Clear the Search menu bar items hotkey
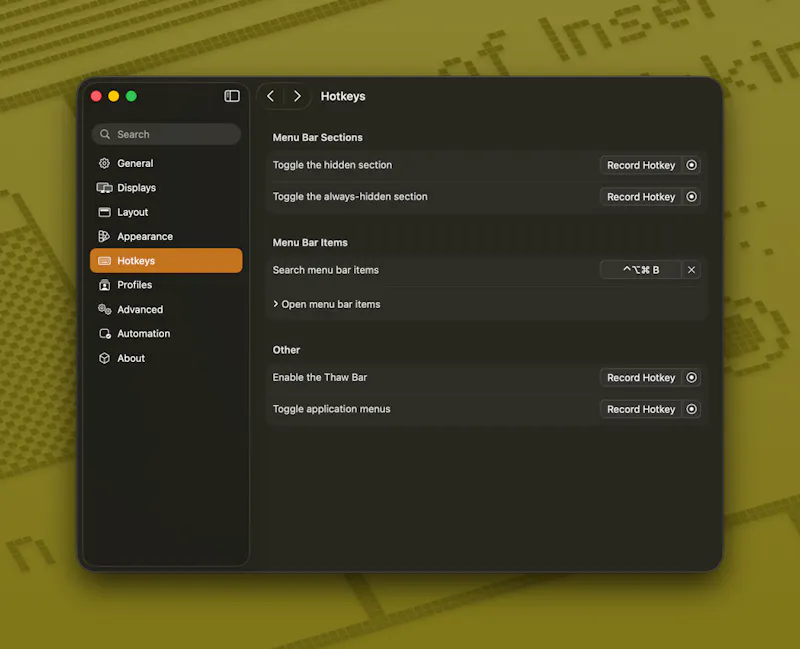This screenshot has height=649, width=800. pos(691,270)
